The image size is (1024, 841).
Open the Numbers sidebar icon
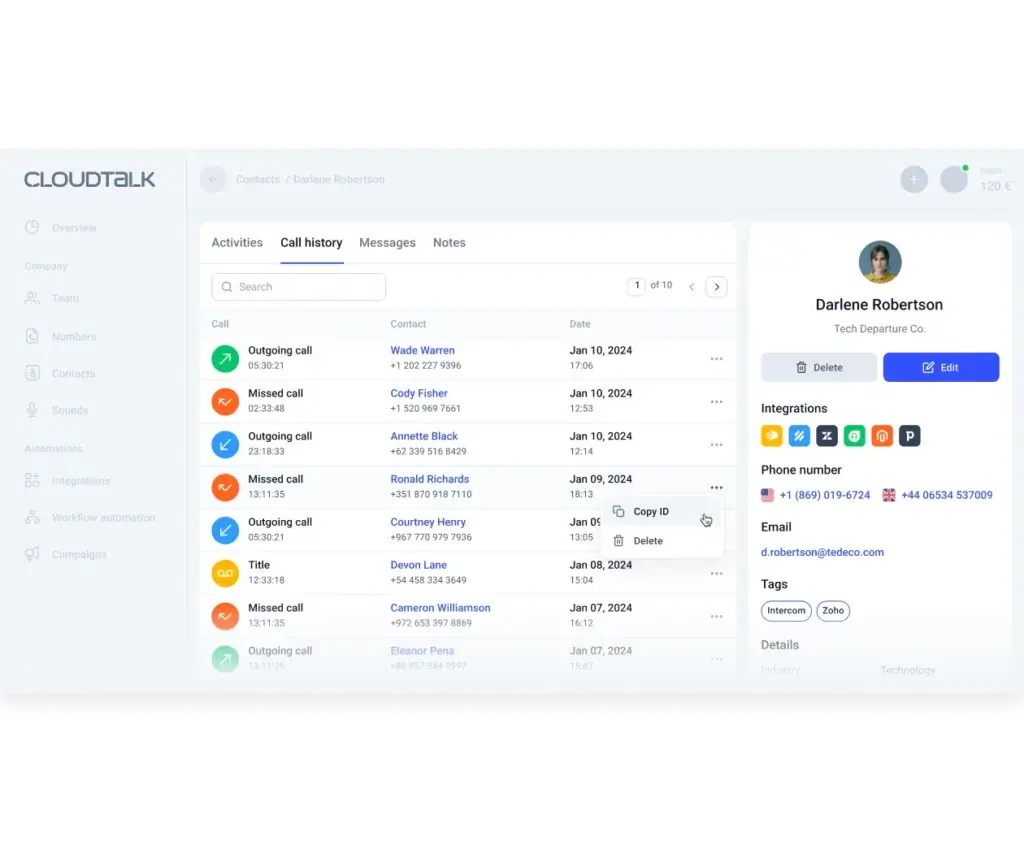(x=32, y=336)
